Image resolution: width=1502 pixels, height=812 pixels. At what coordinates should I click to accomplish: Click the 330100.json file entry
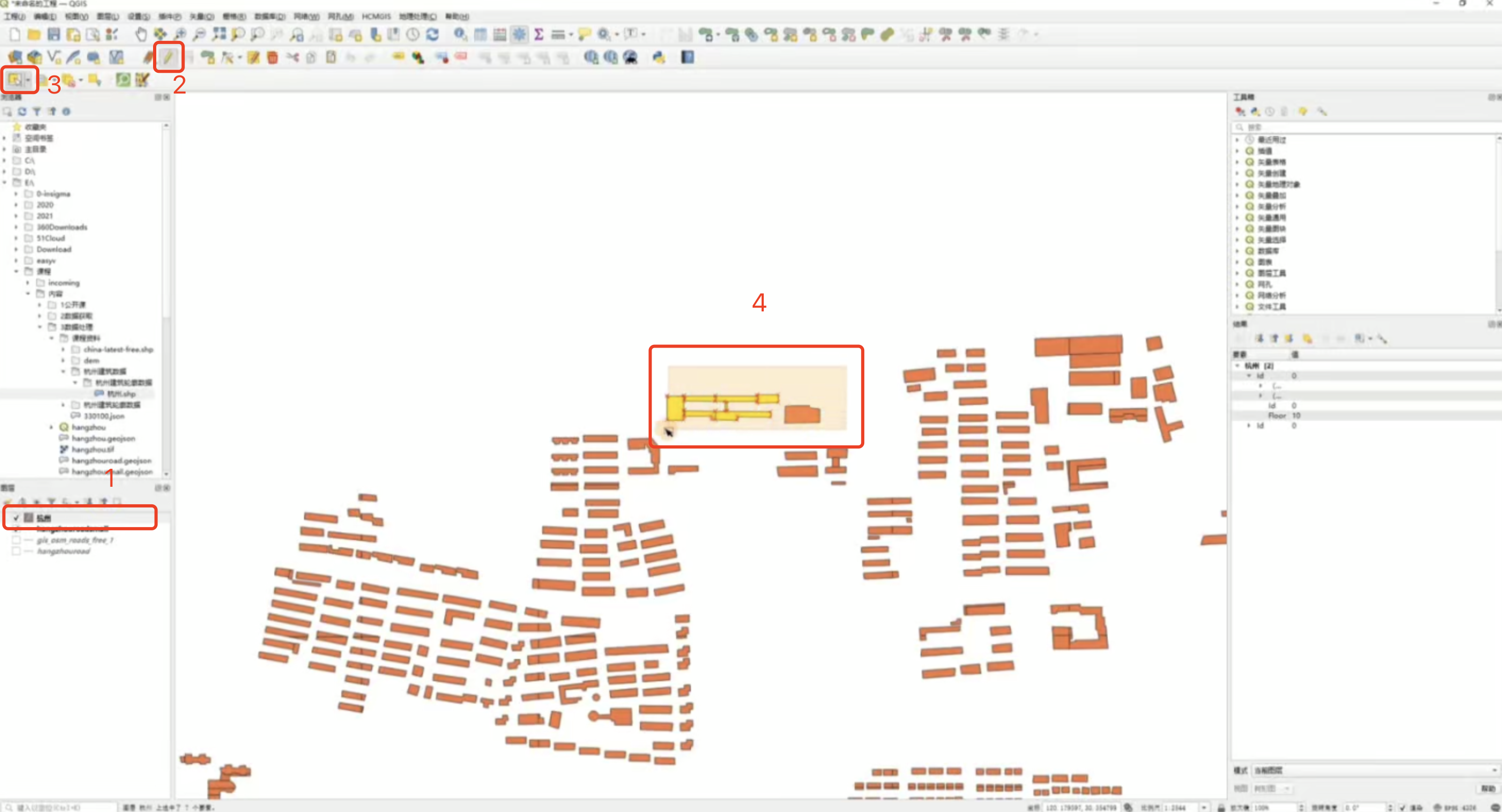(104, 416)
